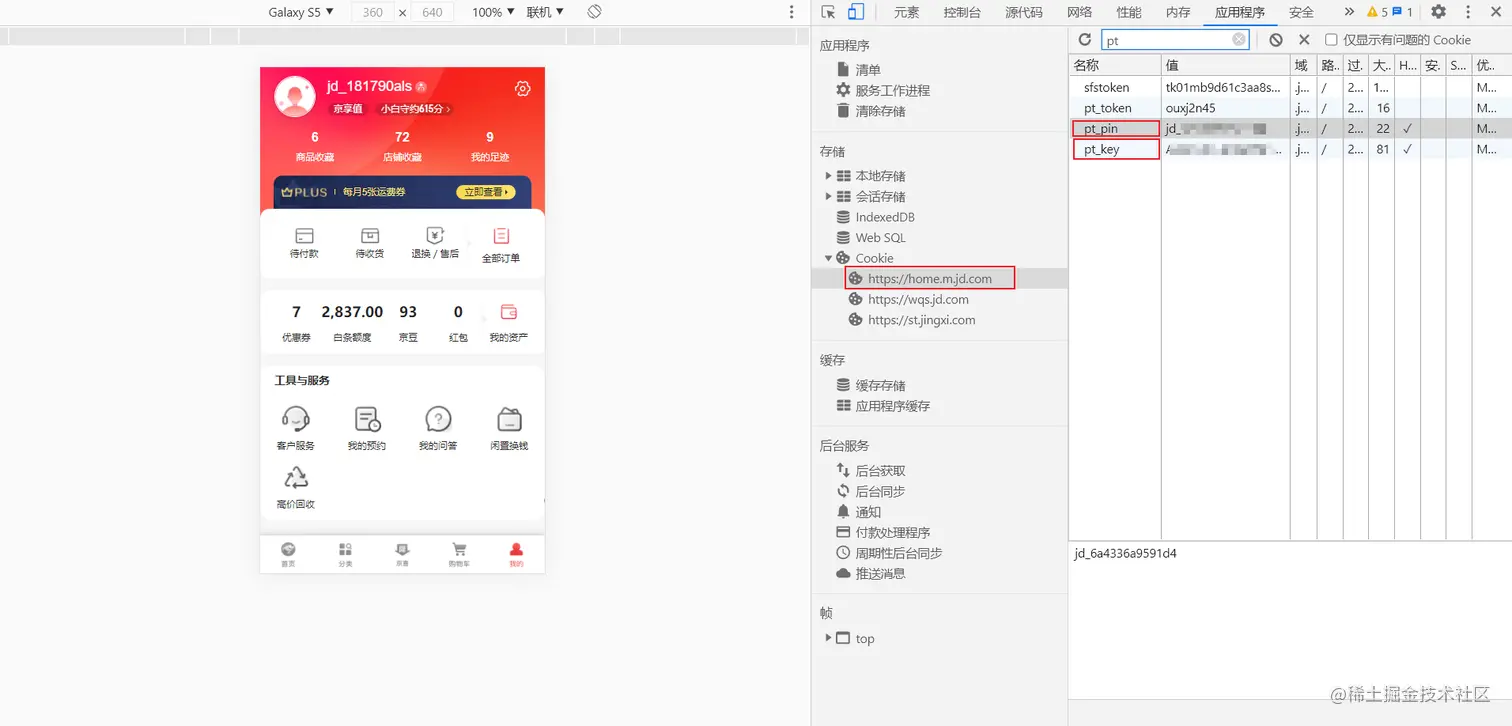Sort by 名称 column header

1114,65
